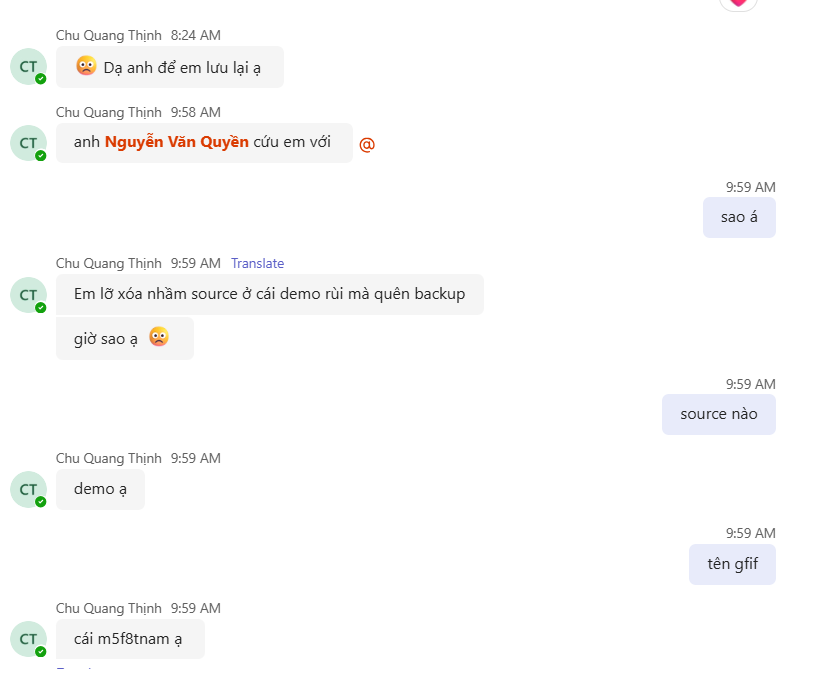
Task: Translate the 9:59 AM message
Action: pyautogui.click(x=257, y=264)
